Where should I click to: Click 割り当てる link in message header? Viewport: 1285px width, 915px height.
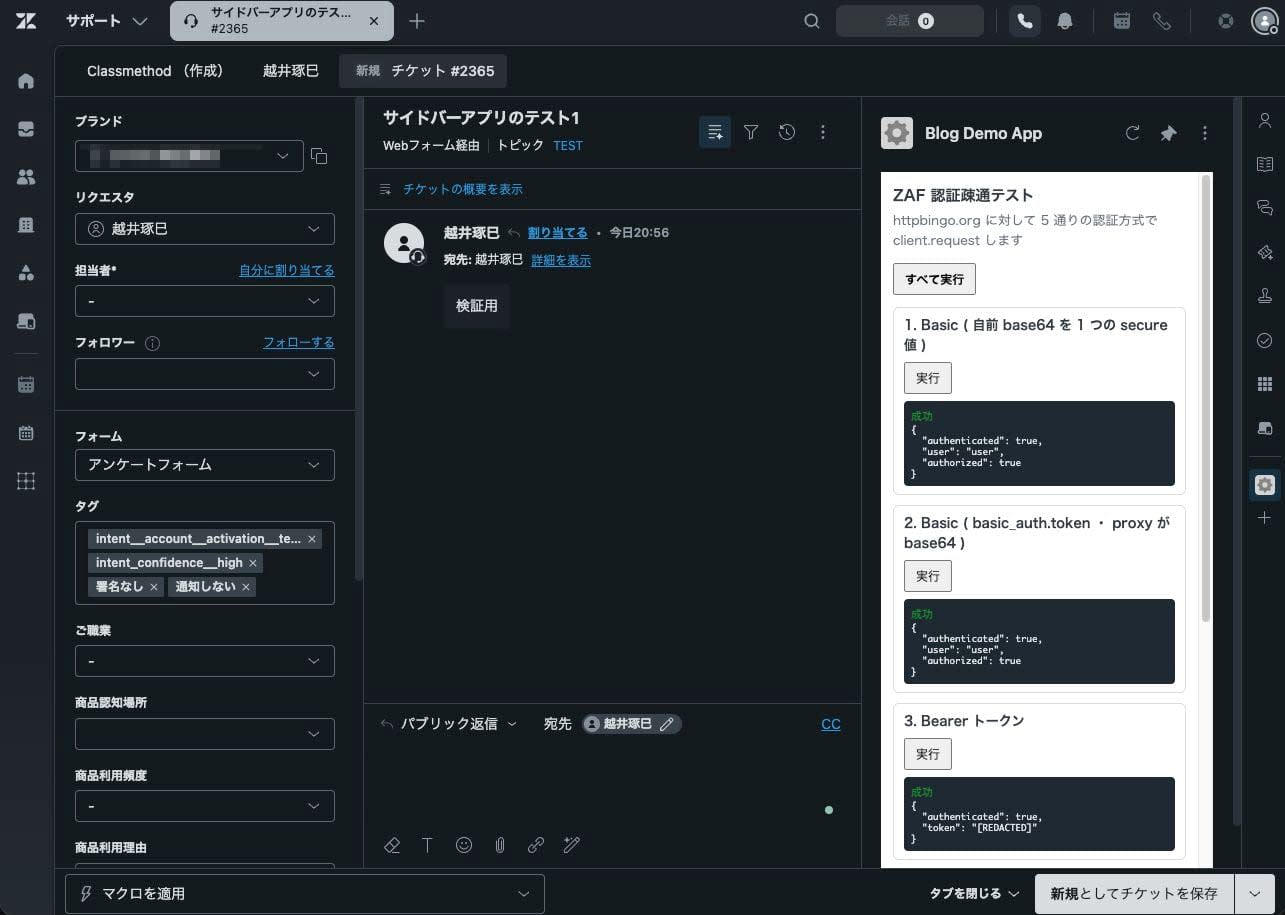pos(558,232)
